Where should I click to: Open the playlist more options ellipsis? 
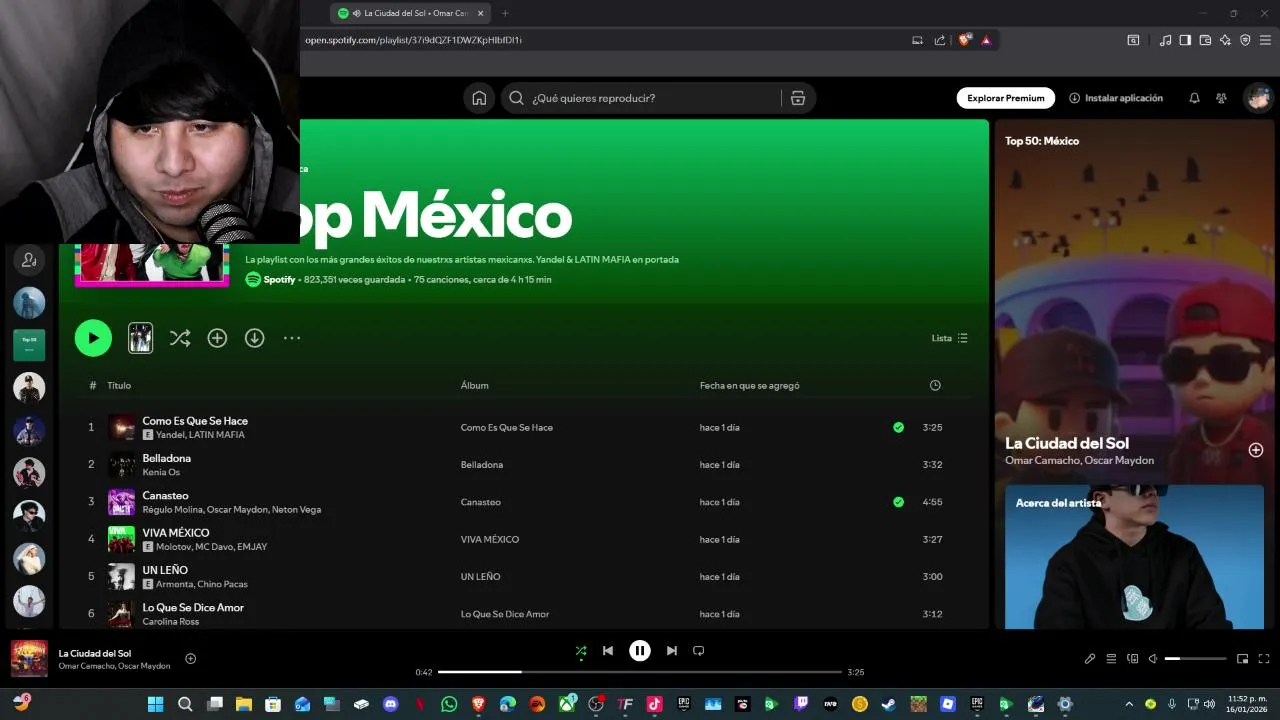[x=292, y=338]
